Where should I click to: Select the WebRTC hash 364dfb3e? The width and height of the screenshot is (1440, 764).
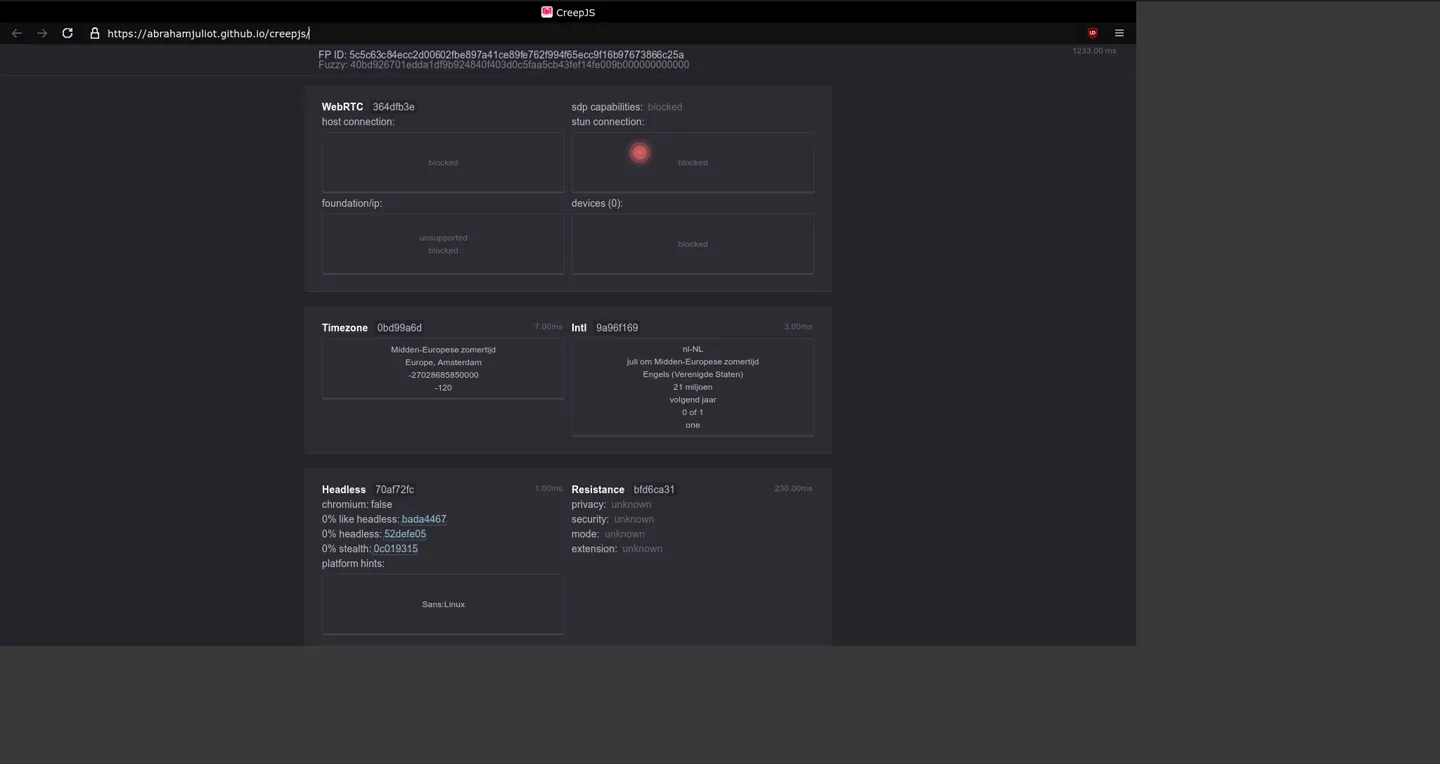393,107
